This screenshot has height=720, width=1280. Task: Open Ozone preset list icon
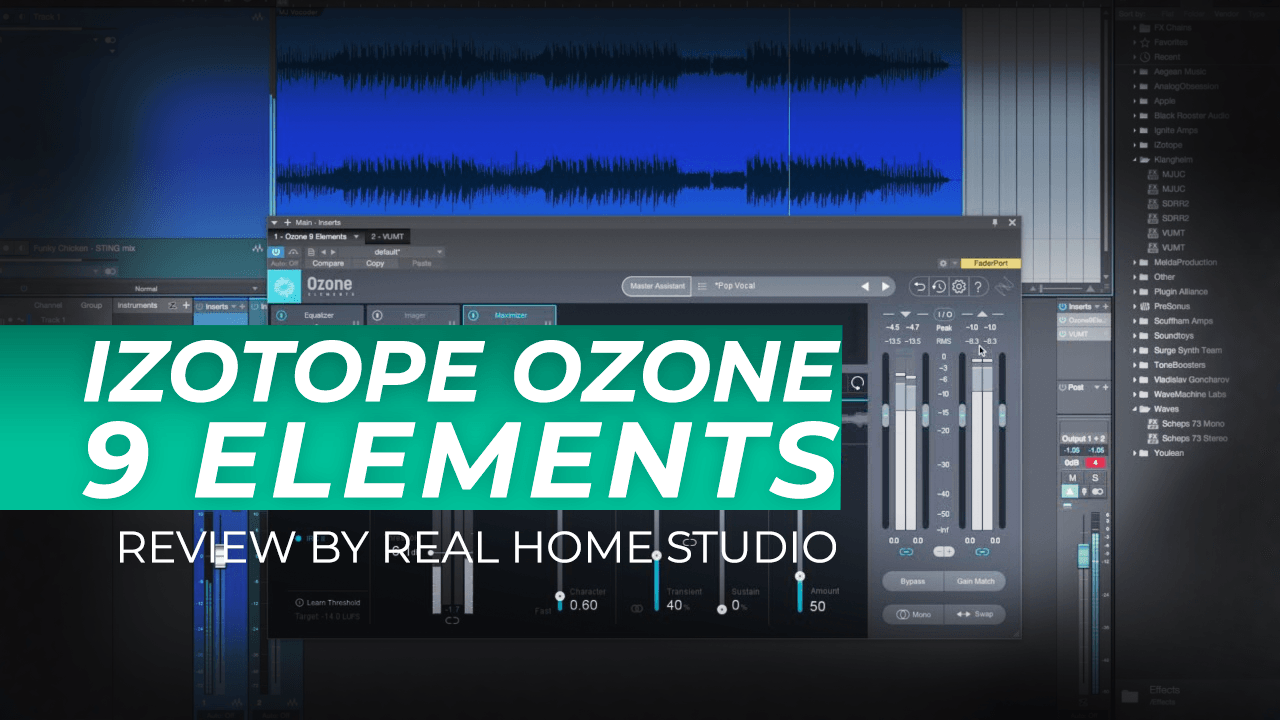(702, 286)
